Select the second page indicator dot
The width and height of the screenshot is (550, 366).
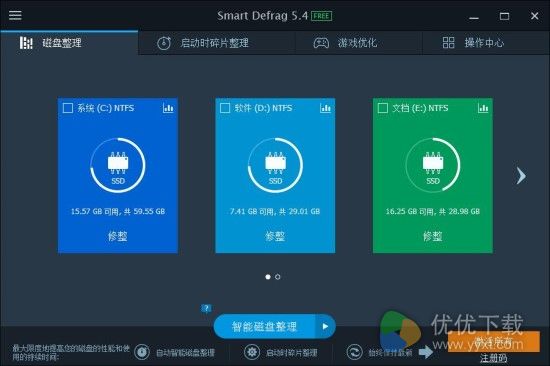click(x=278, y=277)
